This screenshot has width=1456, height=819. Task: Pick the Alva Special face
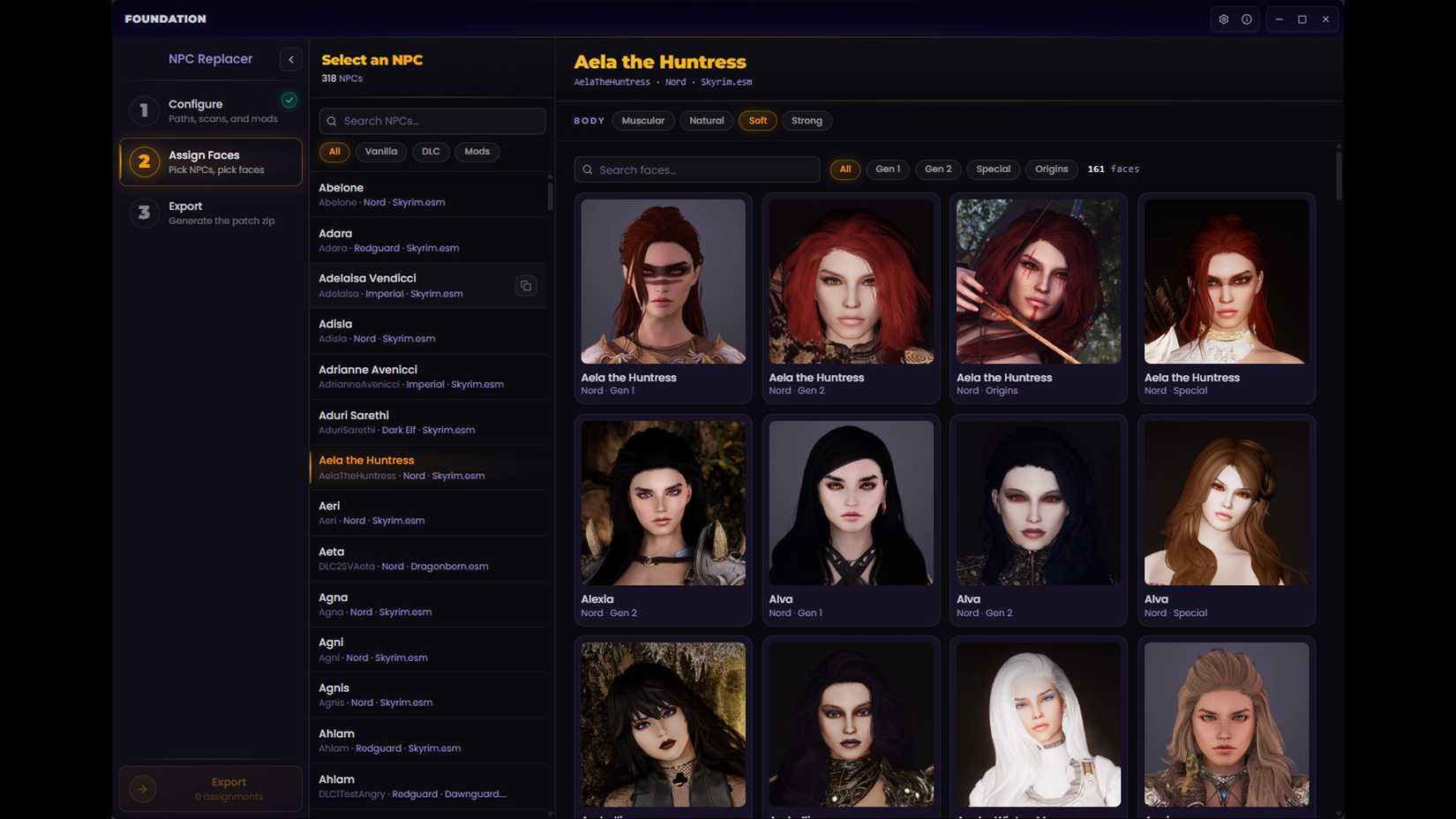[1227, 520]
